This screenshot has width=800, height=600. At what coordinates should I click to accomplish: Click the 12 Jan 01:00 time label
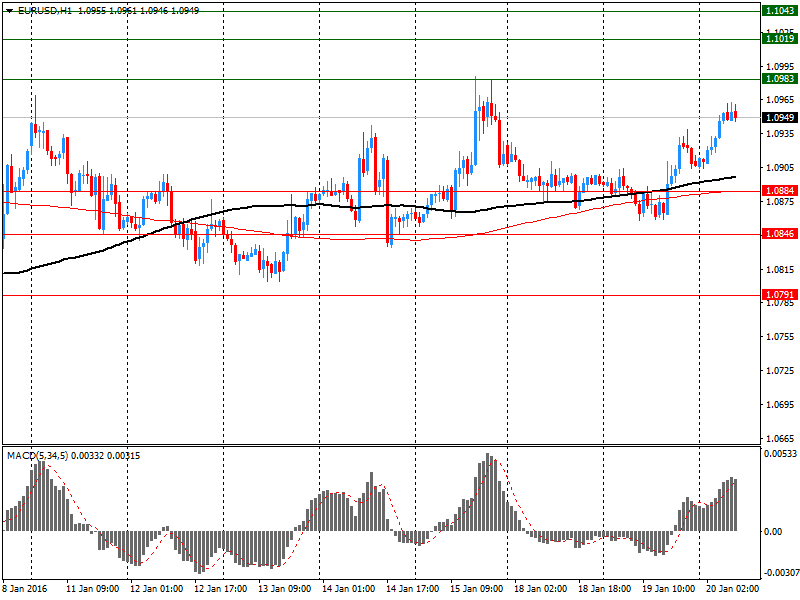pos(157,589)
